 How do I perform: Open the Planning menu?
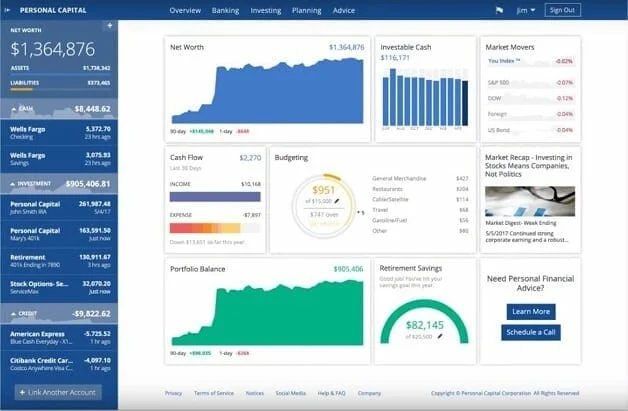tap(307, 11)
